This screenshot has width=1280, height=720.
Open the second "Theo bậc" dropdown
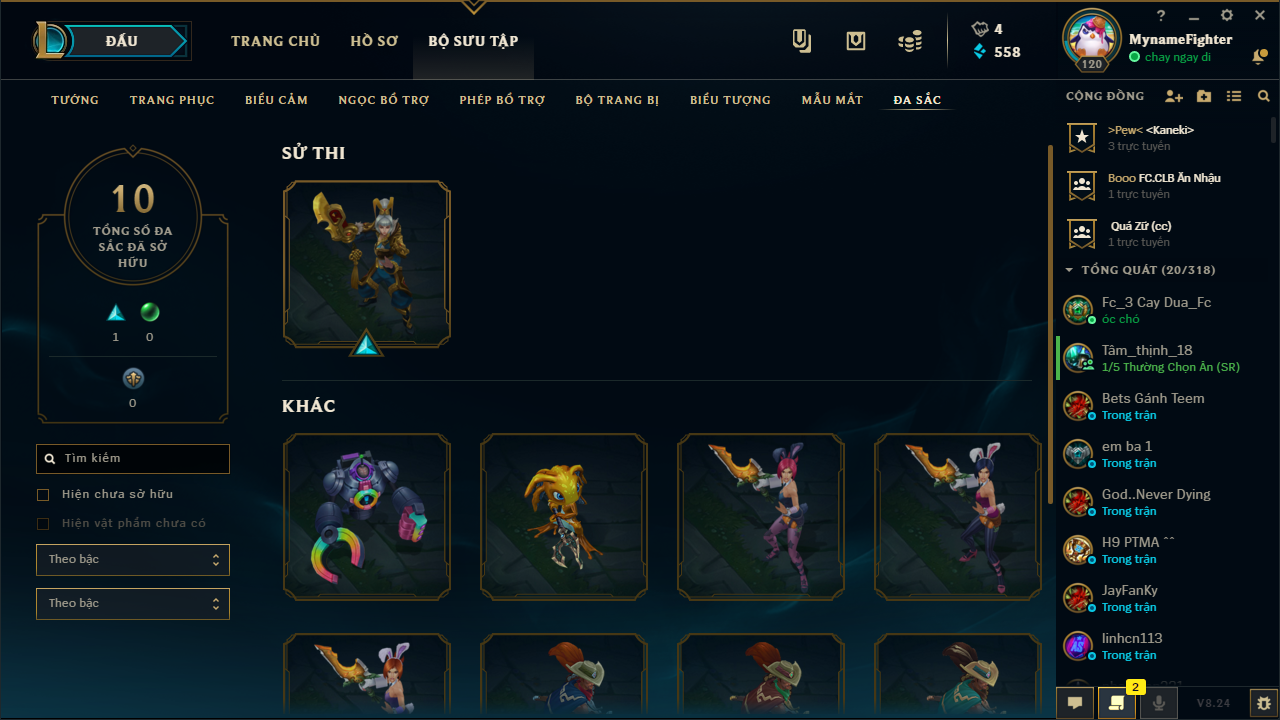pos(133,604)
